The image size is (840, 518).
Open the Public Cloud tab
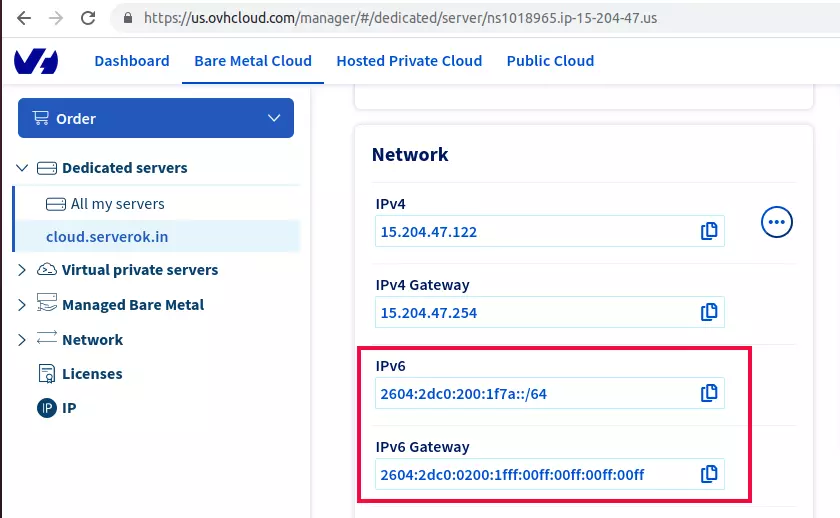coord(550,61)
